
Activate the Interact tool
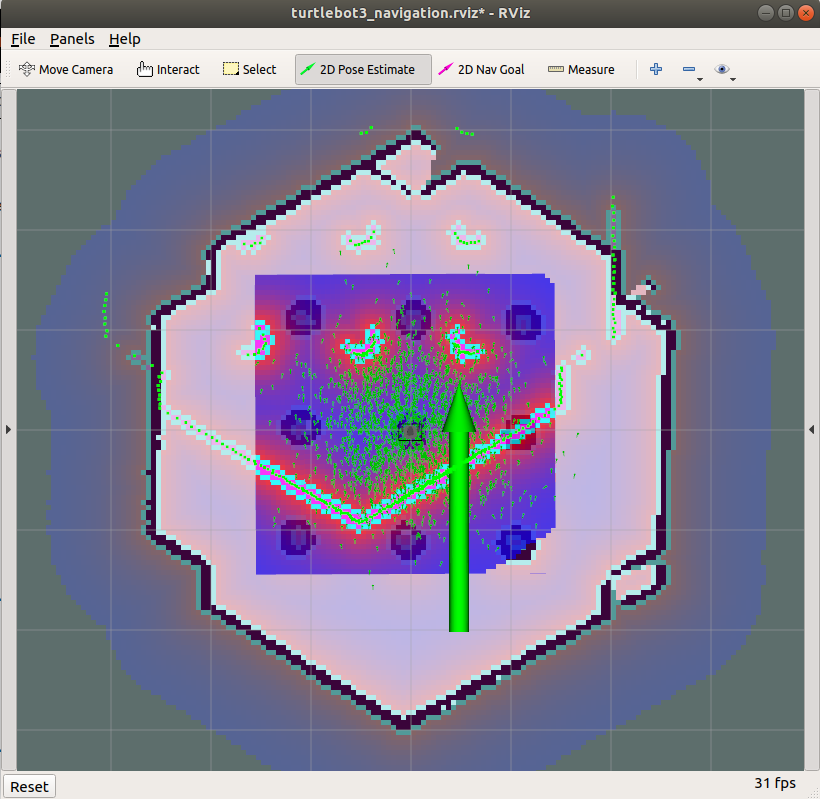point(168,69)
